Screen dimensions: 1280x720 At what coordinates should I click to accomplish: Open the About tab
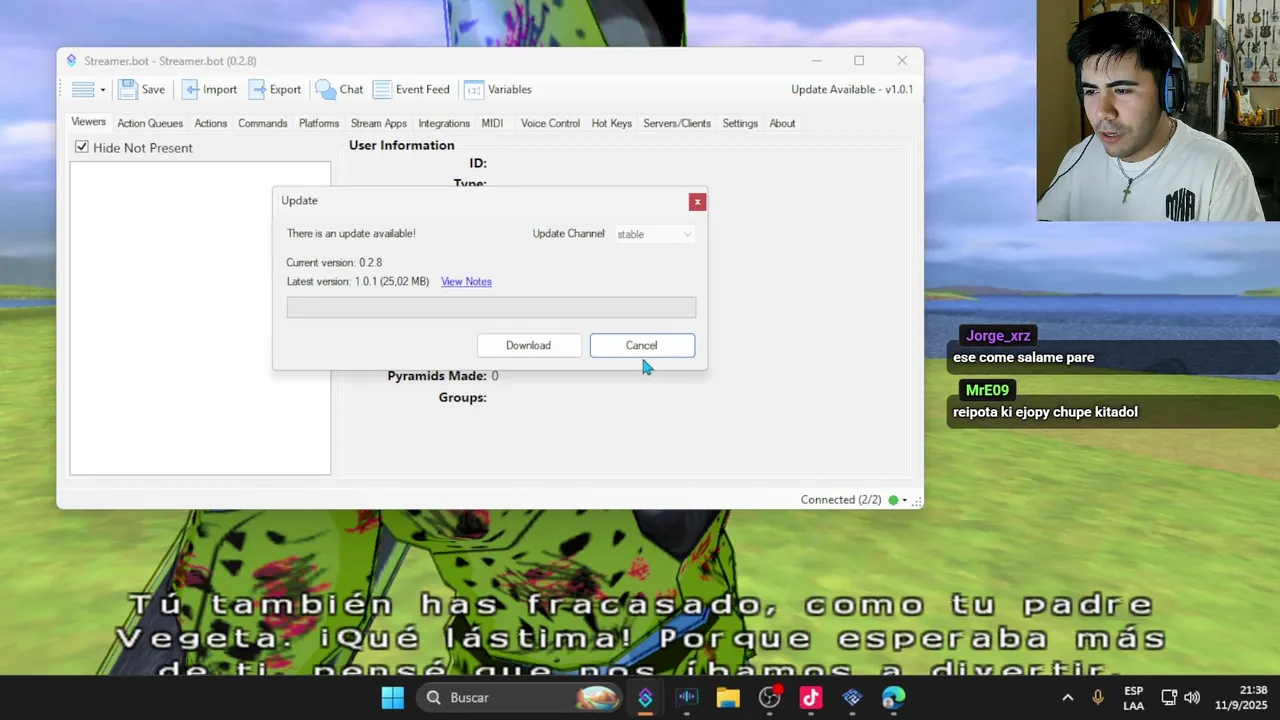click(x=782, y=124)
